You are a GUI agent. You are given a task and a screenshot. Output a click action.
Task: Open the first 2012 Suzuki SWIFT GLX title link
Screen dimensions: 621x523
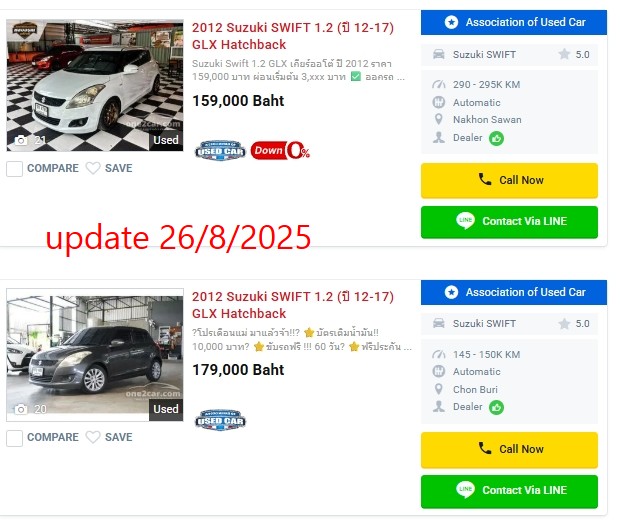[x=293, y=36]
